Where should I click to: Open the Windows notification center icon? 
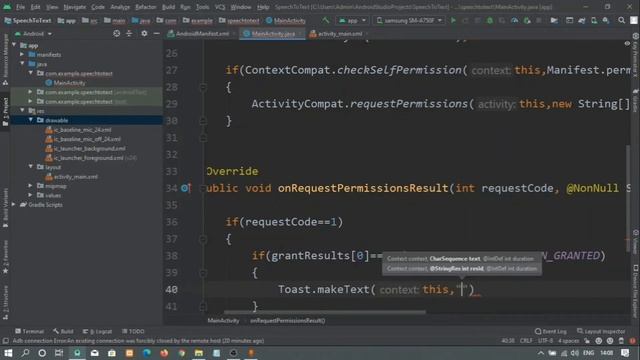625,353
